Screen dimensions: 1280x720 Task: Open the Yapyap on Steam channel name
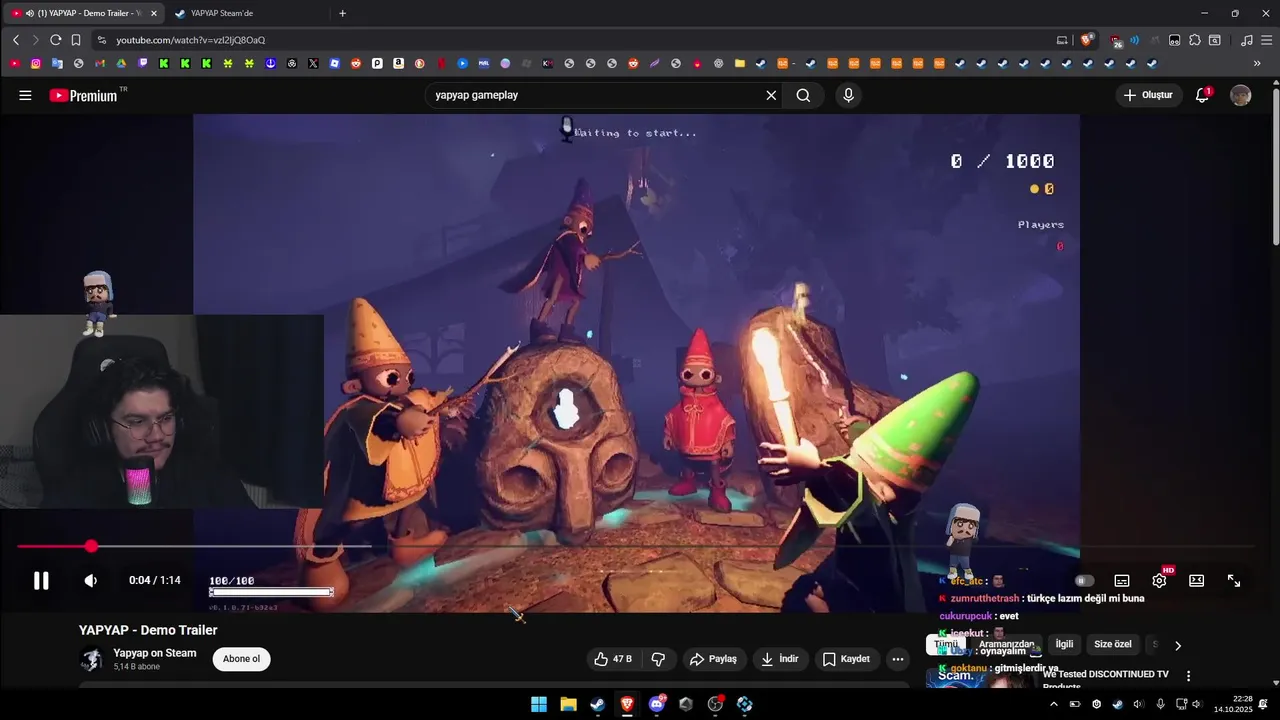(x=155, y=653)
